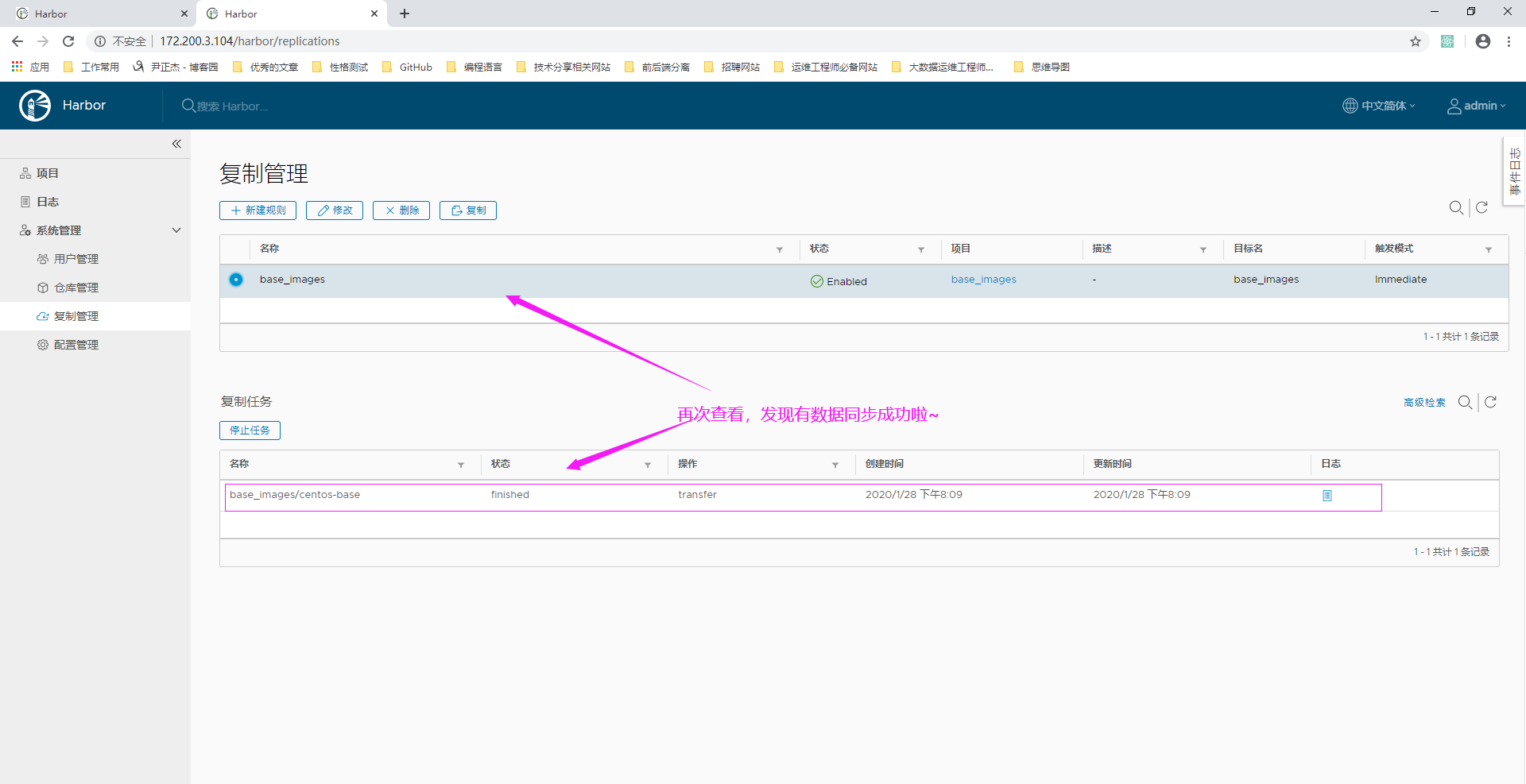This screenshot has width=1526, height=784.
Task: Open 招聘网站 bookmark folder
Action: [x=732, y=67]
